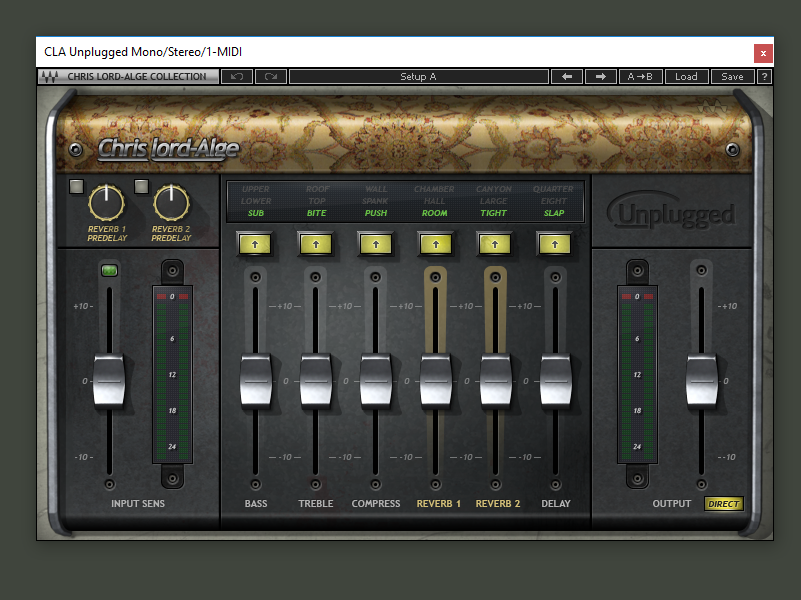Click the SLAP delay mode label
Image resolution: width=801 pixels, height=600 pixels.
pyautogui.click(x=554, y=213)
